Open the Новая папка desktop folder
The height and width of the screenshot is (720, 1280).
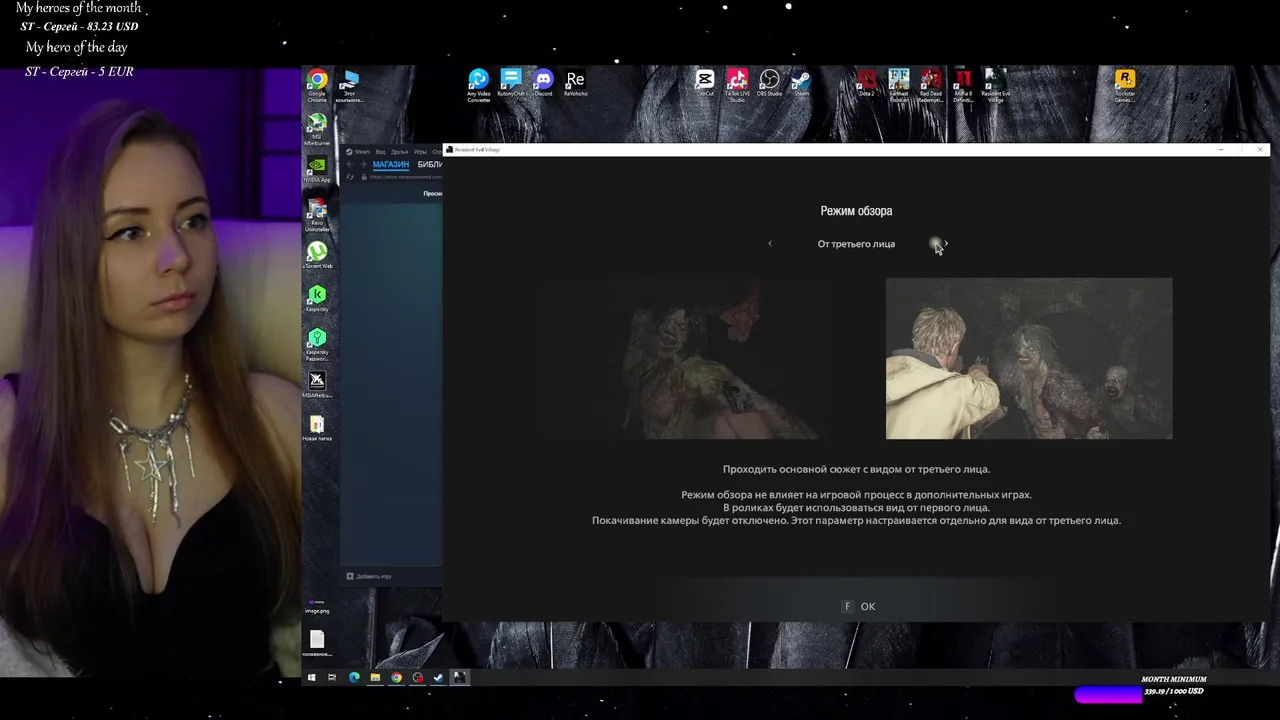(x=317, y=429)
